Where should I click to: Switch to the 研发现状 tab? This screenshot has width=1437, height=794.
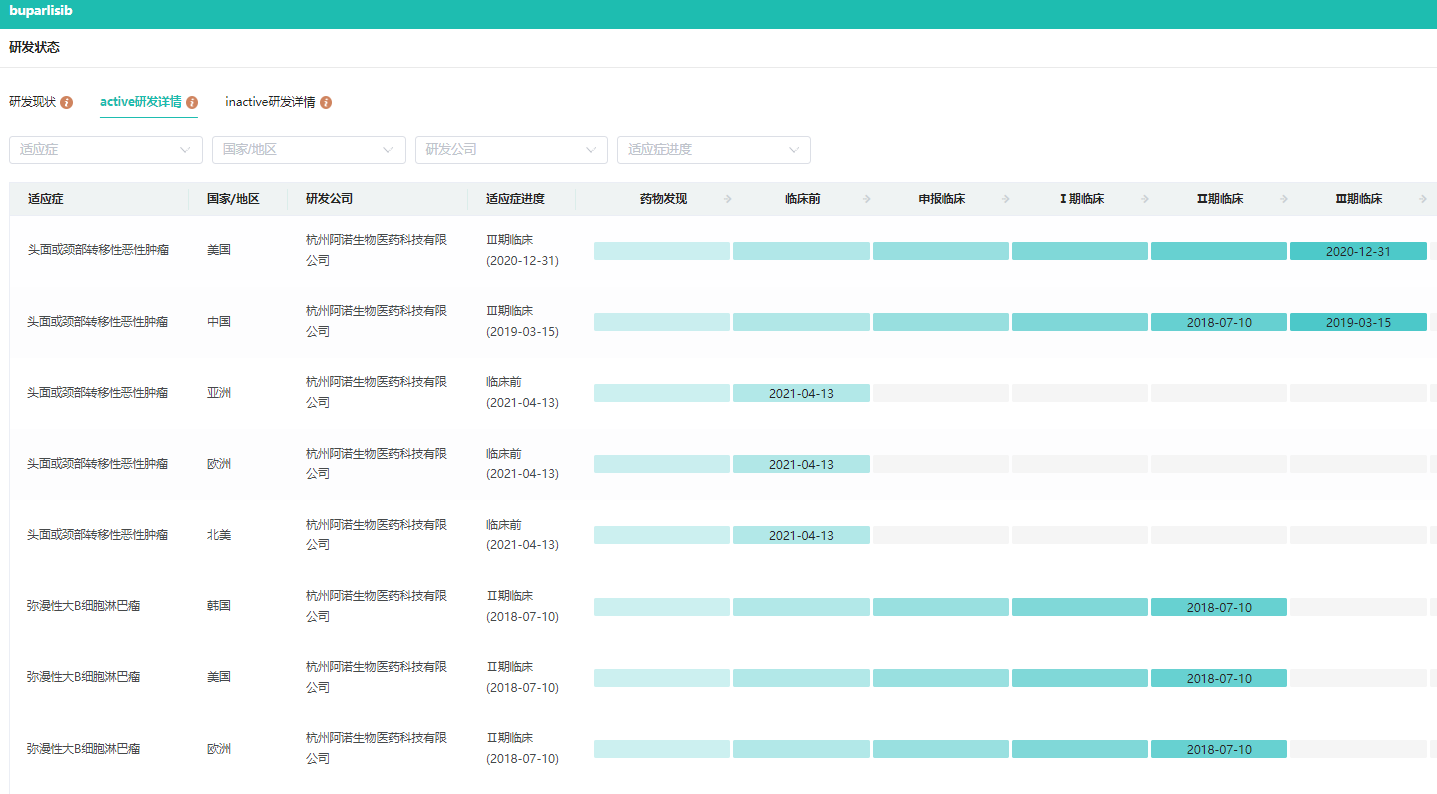coord(33,102)
